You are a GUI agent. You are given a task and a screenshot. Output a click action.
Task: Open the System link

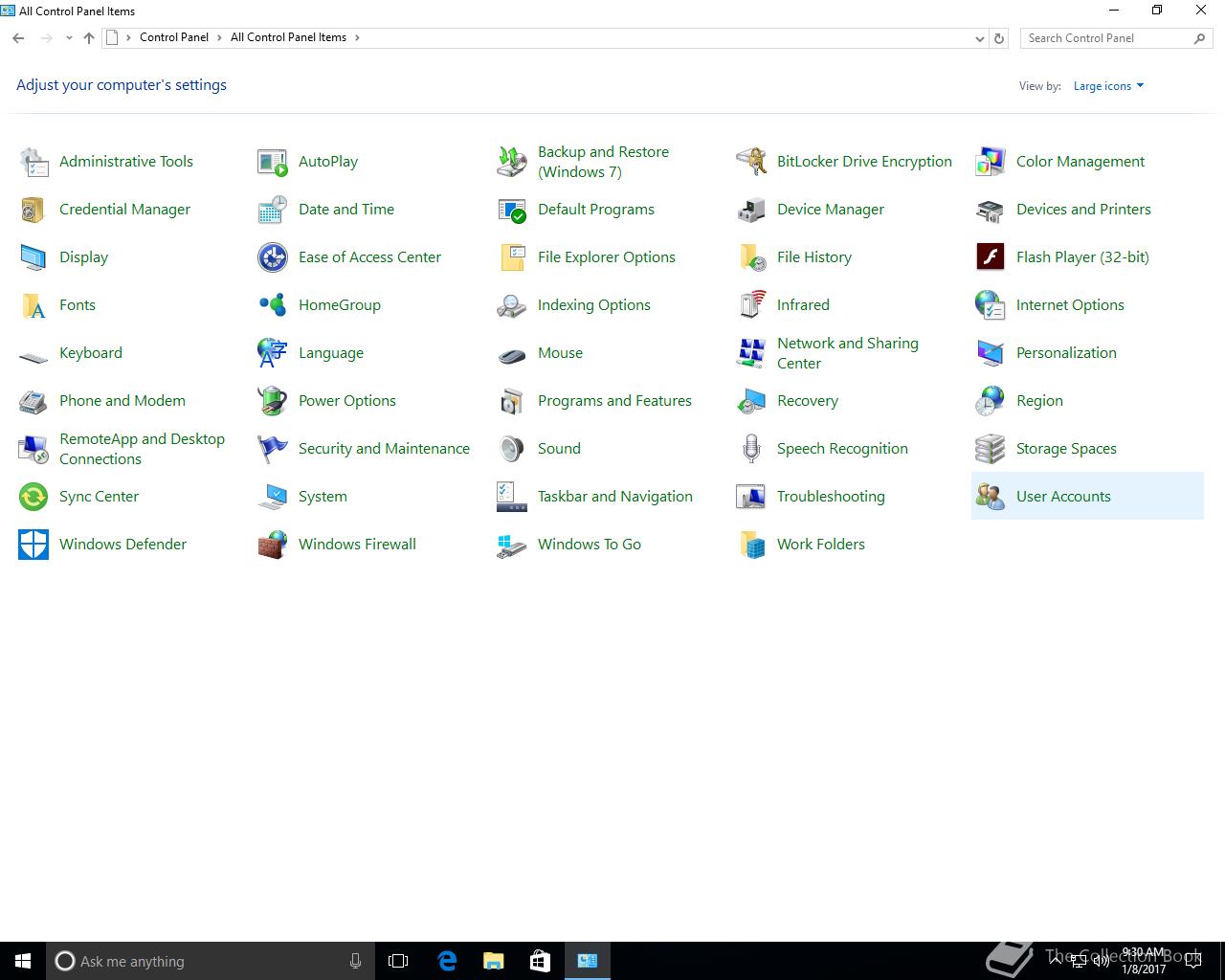click(323, 497)
